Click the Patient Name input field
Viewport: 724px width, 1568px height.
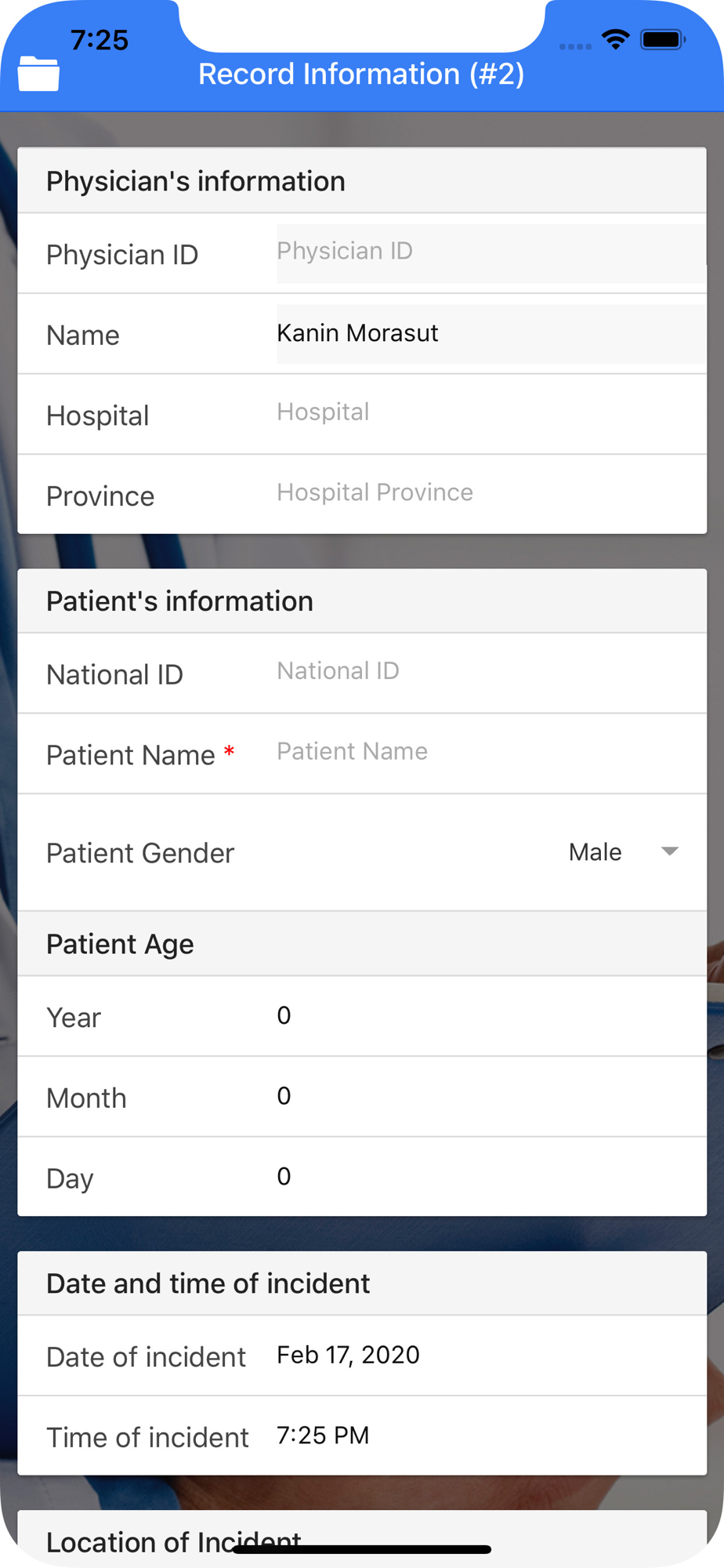click(x=491, y=753)
